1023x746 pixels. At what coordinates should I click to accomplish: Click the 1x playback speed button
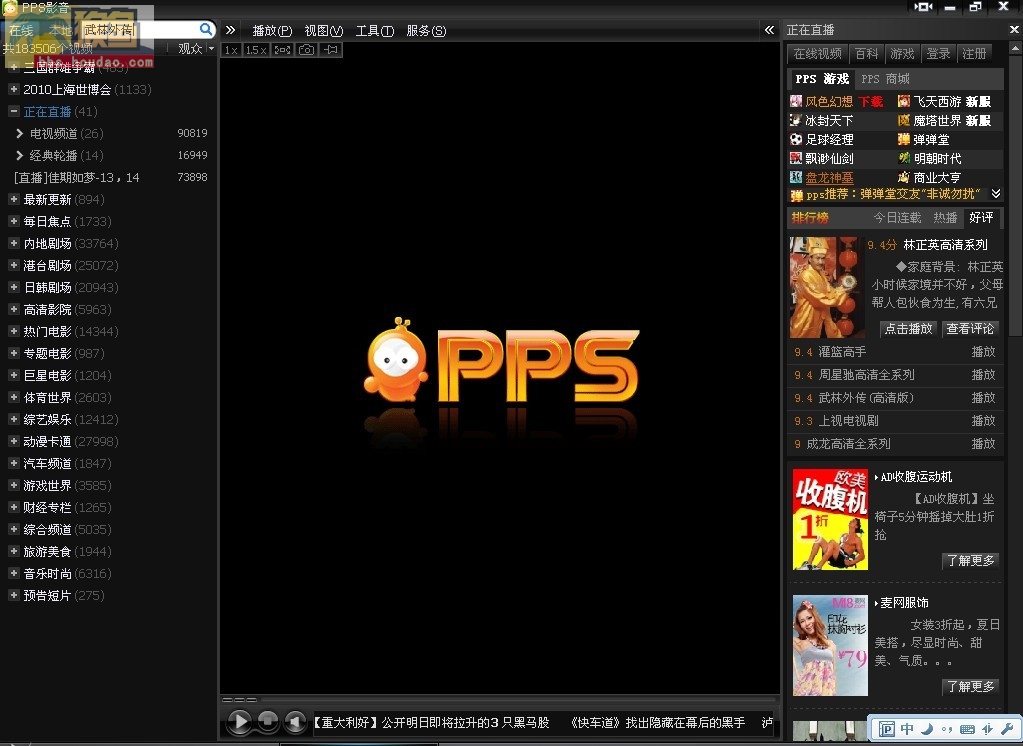230,50
